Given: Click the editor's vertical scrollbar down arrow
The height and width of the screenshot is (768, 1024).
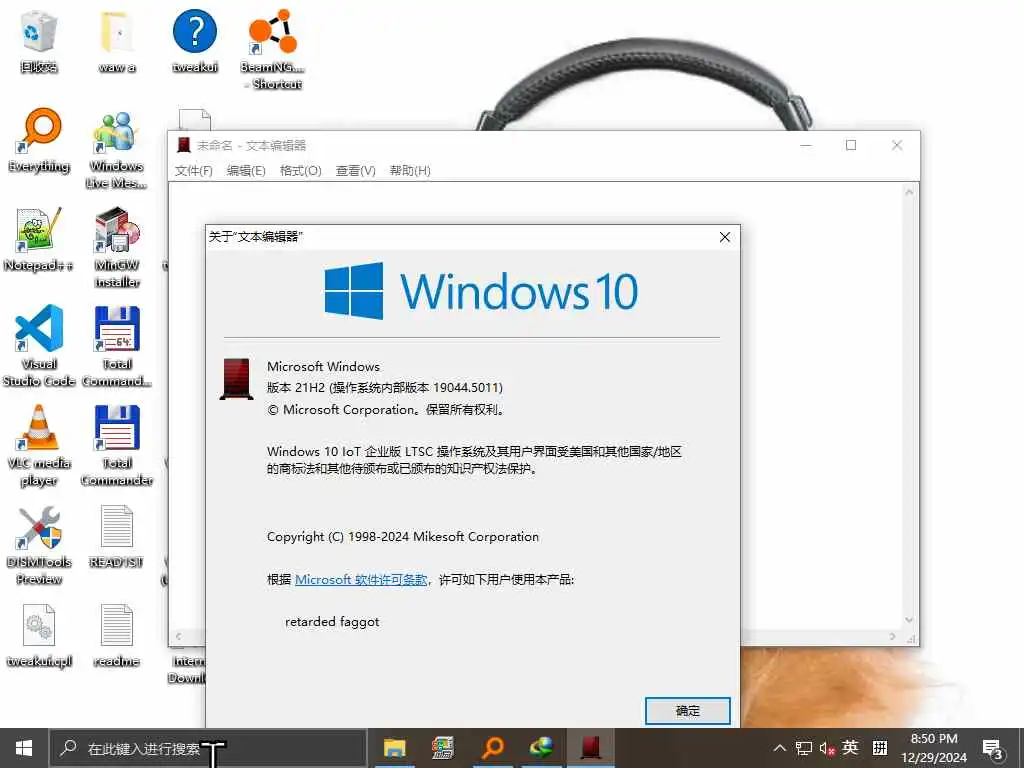Looking at the screenshot, I should pyautogui.click(x=909, y=620).
